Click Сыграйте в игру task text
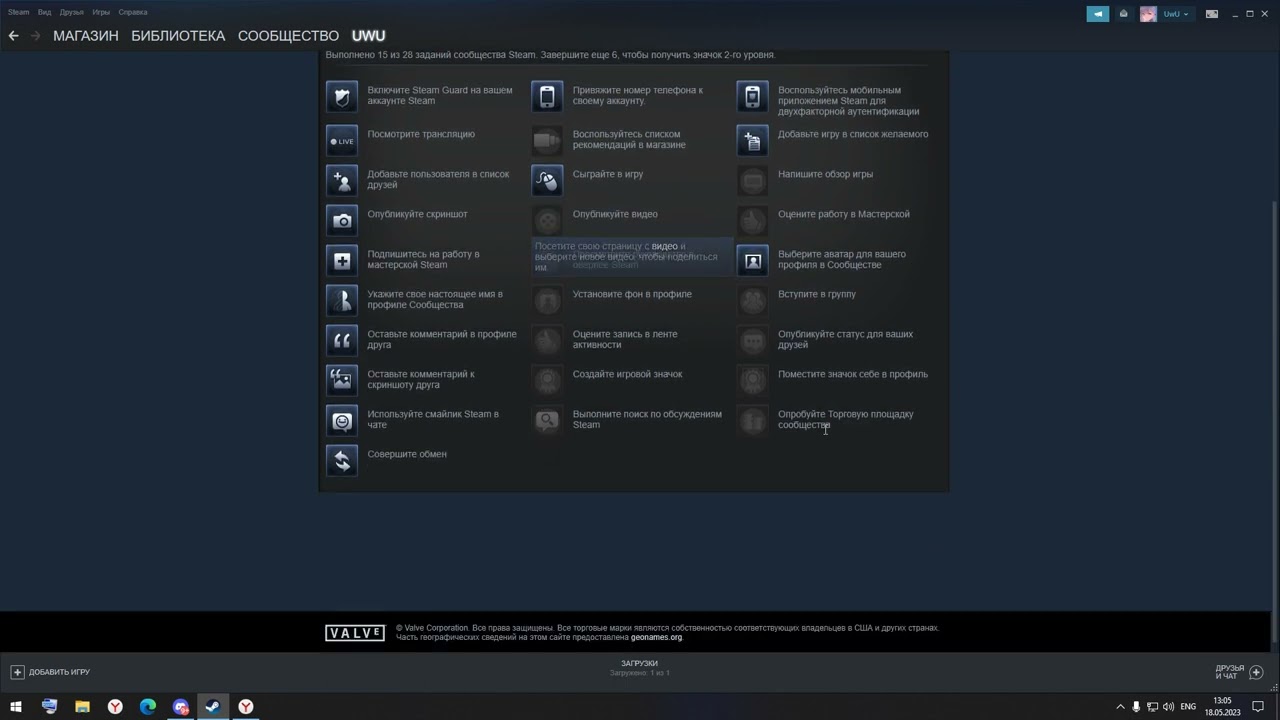 point(608,174)
